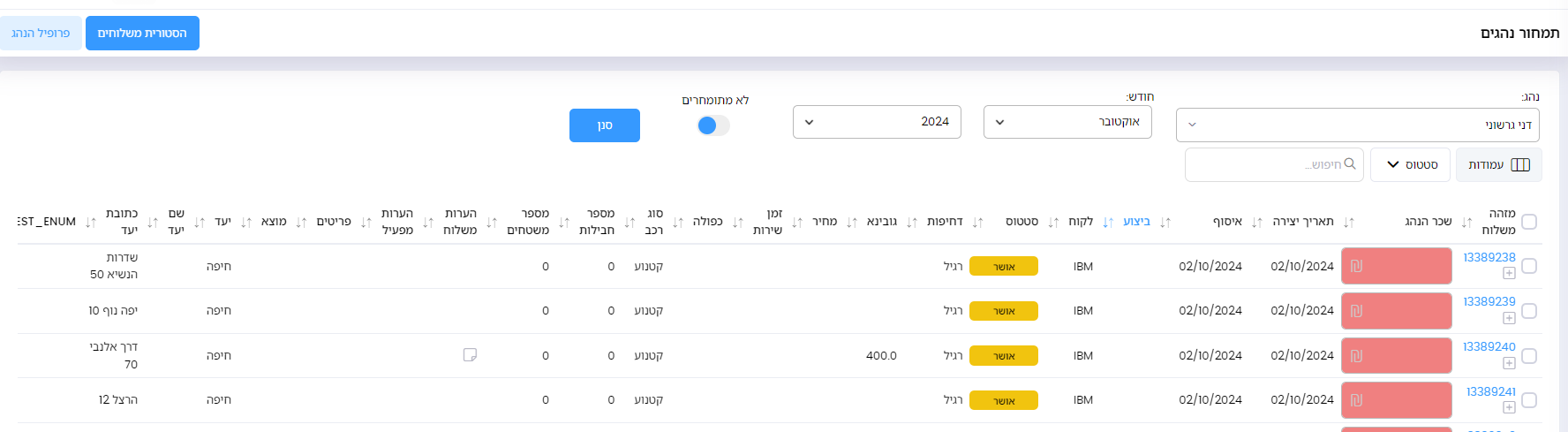Sort by תאריך יצירה column arrows

[x=1348, y=223]
